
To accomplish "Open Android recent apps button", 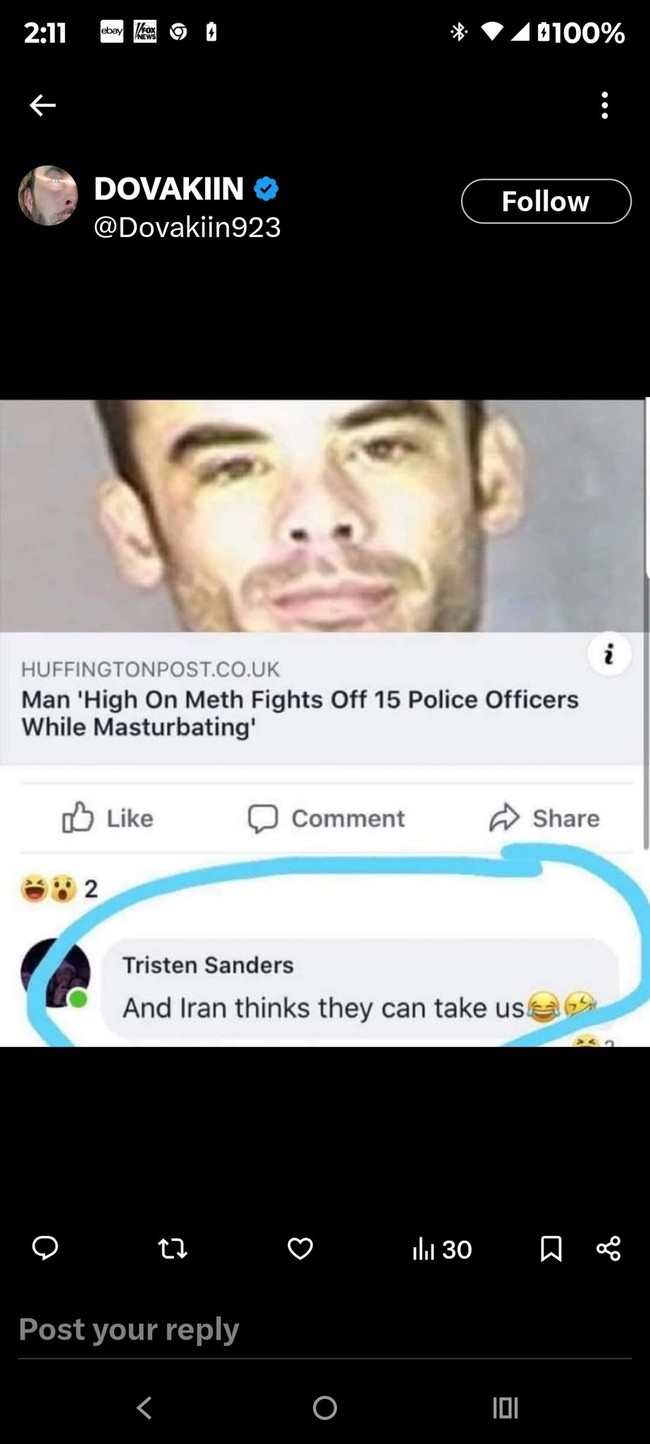I will click(506, 1408).
